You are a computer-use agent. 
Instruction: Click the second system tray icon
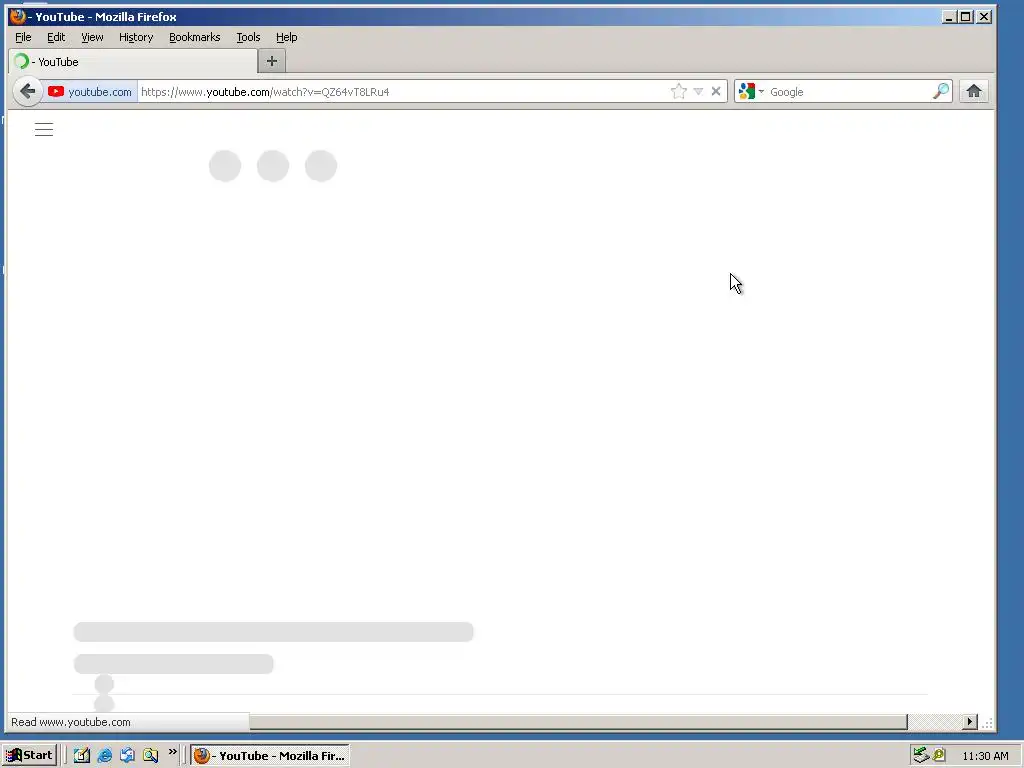point(938,756)
